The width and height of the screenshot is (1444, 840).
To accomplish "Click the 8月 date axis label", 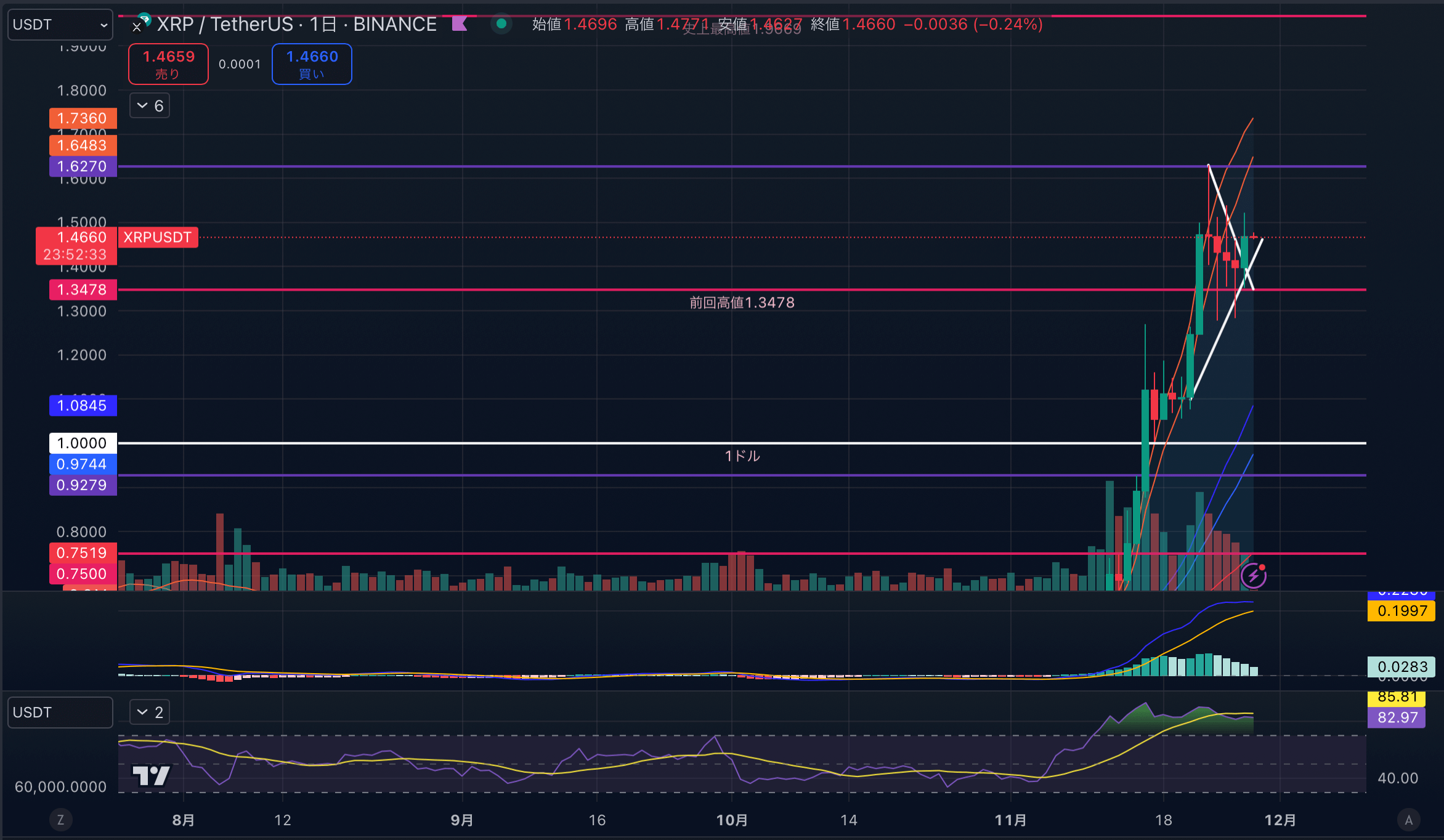I will pos(184,820).
